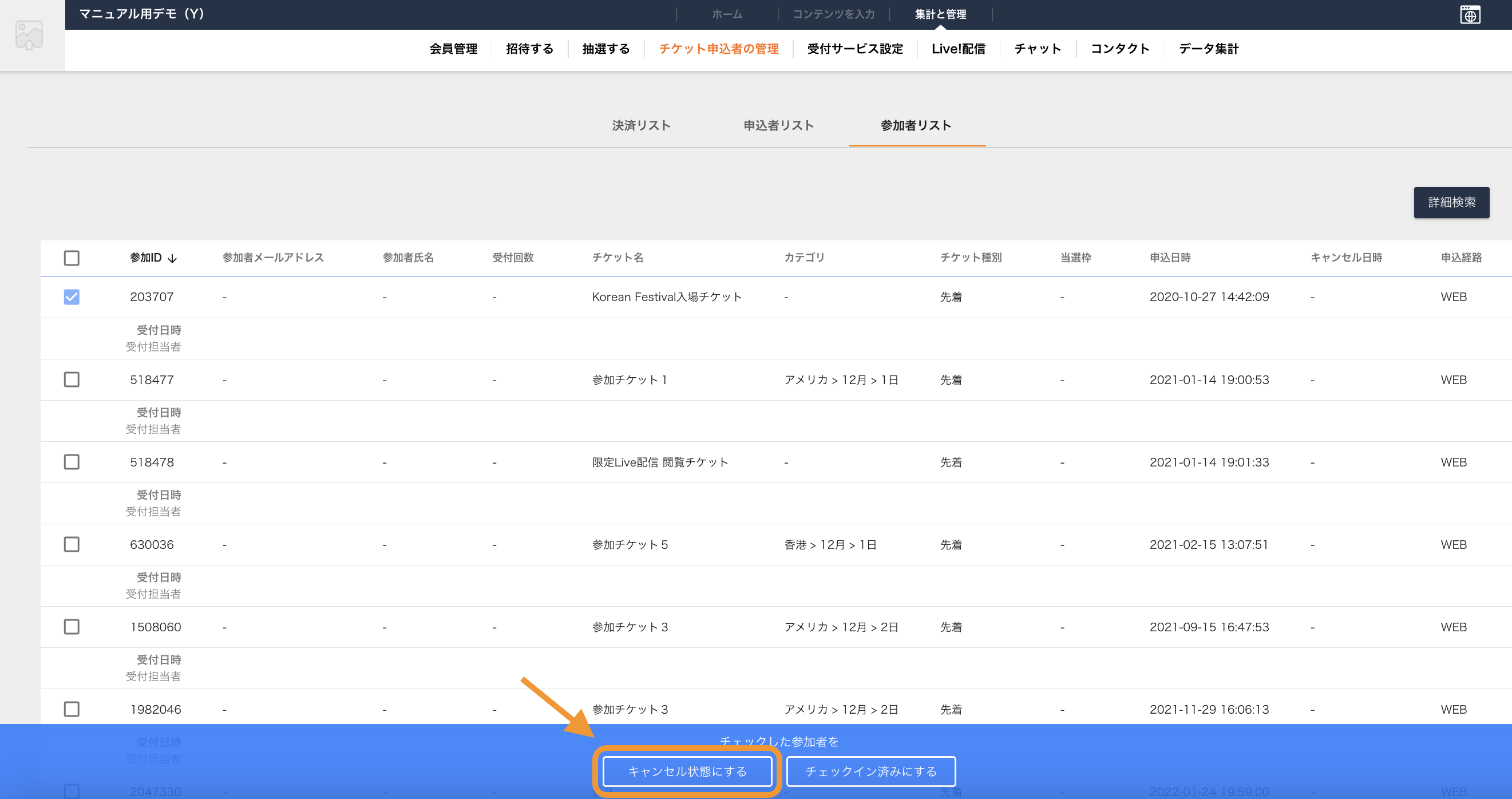Open チャット menu
The image size is (1512, 799).
1037,49
